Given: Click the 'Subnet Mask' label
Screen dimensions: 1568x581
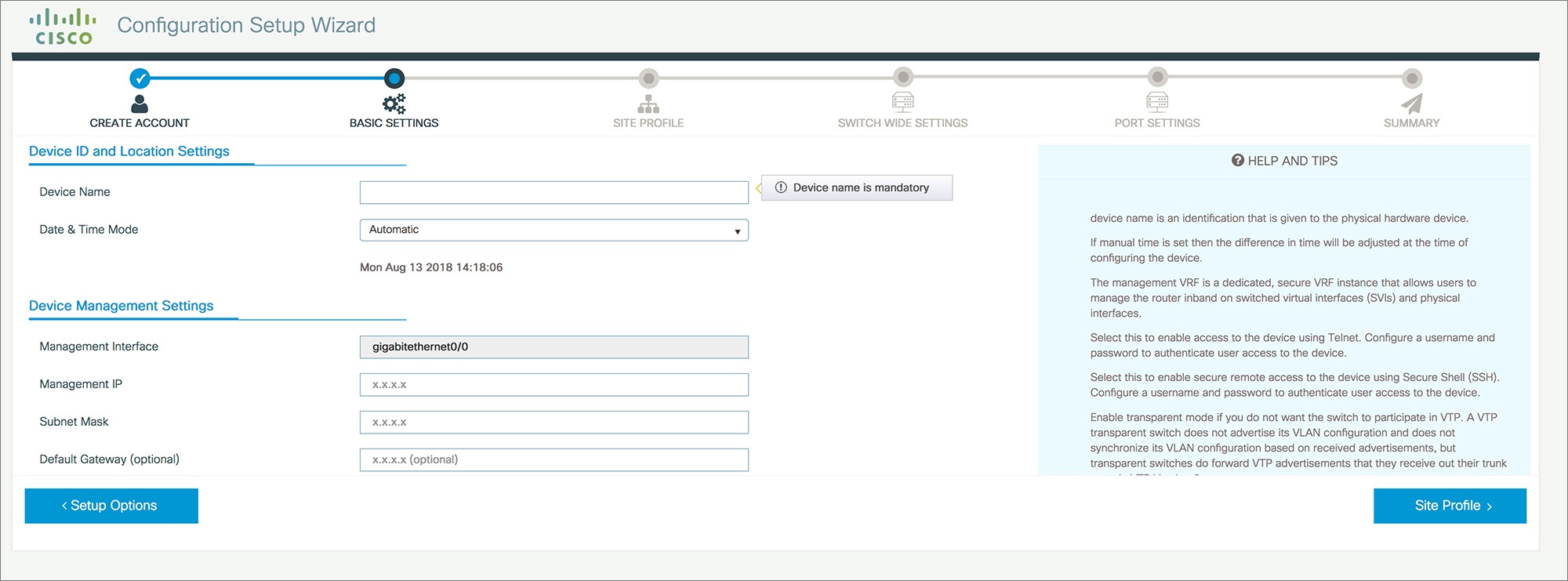Looking at the screenshot, I should click(x=74, y=422).
